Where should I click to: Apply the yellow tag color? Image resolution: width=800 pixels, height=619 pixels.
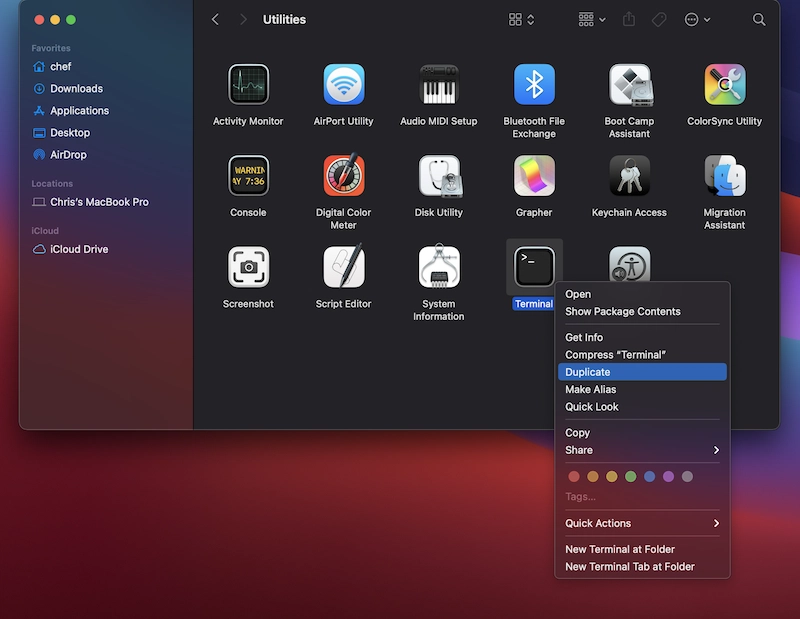(x=612, y=477)
